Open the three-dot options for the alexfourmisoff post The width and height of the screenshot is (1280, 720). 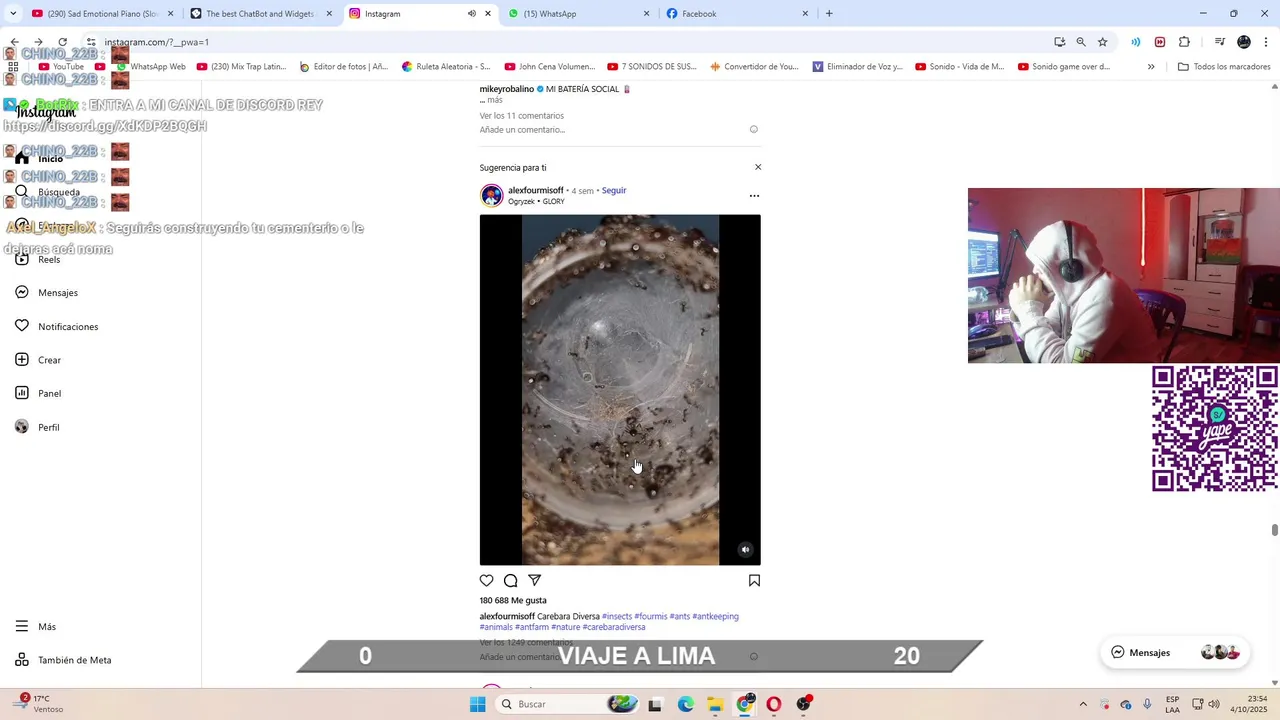(x=754, y=196)
